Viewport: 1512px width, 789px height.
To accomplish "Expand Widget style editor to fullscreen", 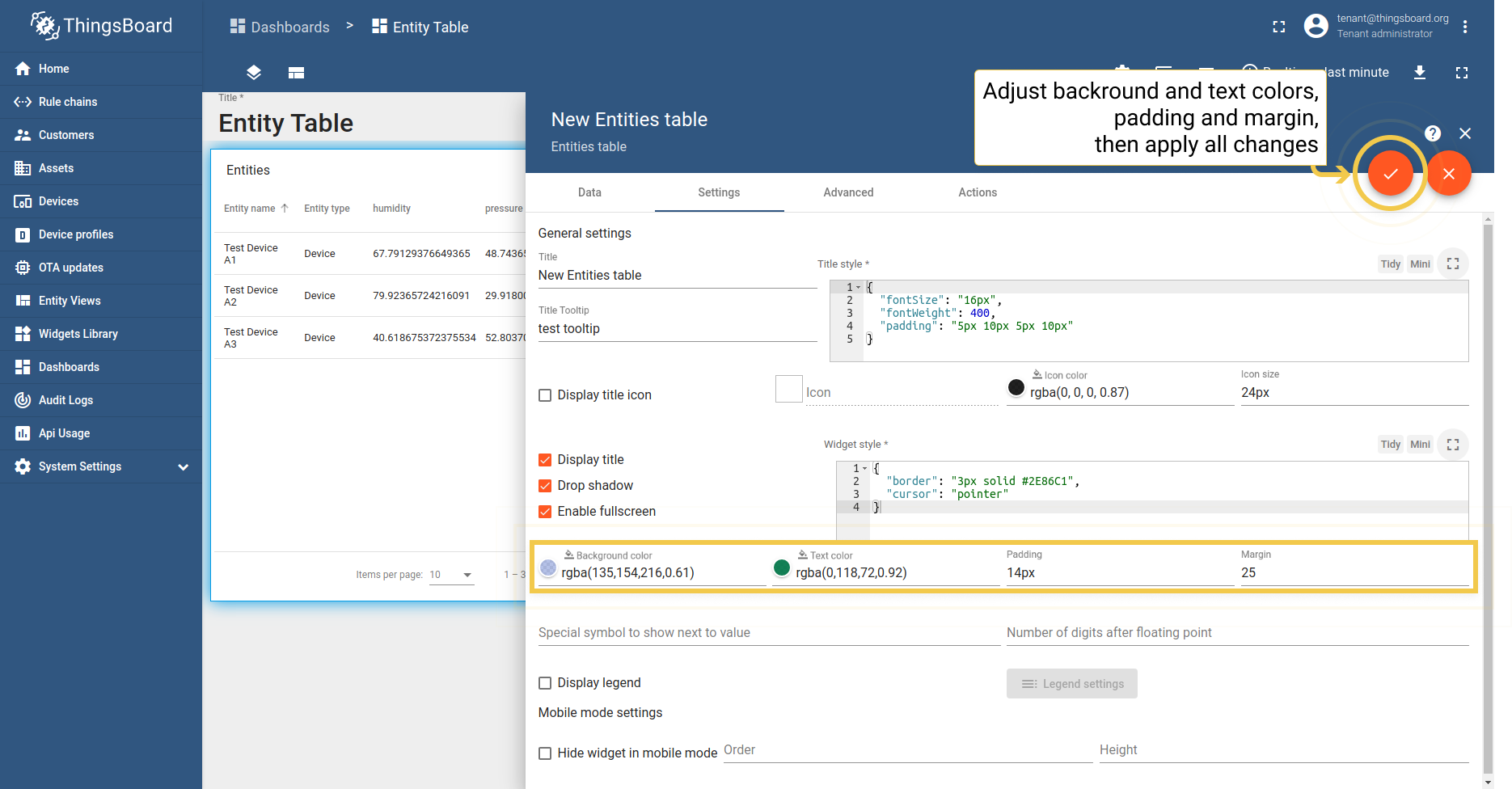I will tap(1453, 444).
